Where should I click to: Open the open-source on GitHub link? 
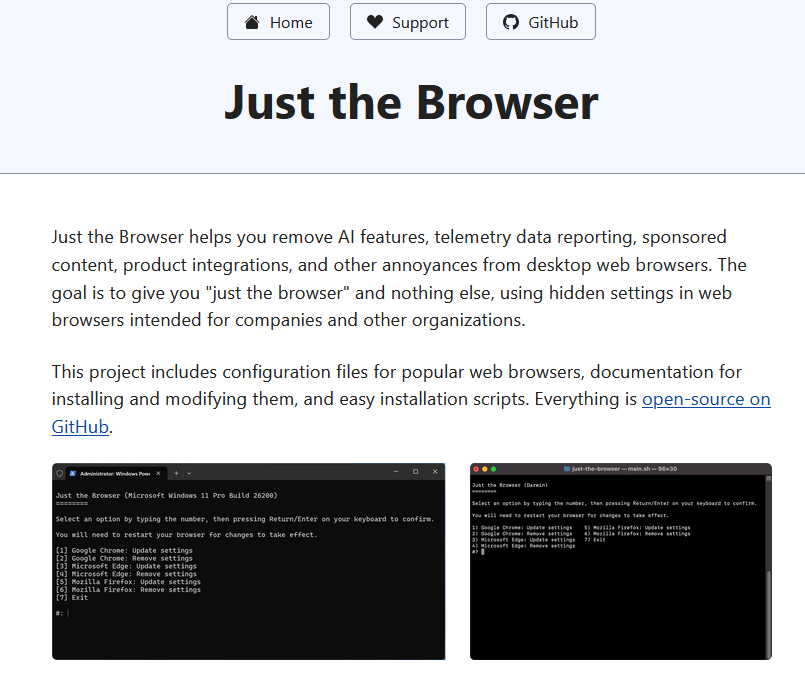[x=707, y=398]
